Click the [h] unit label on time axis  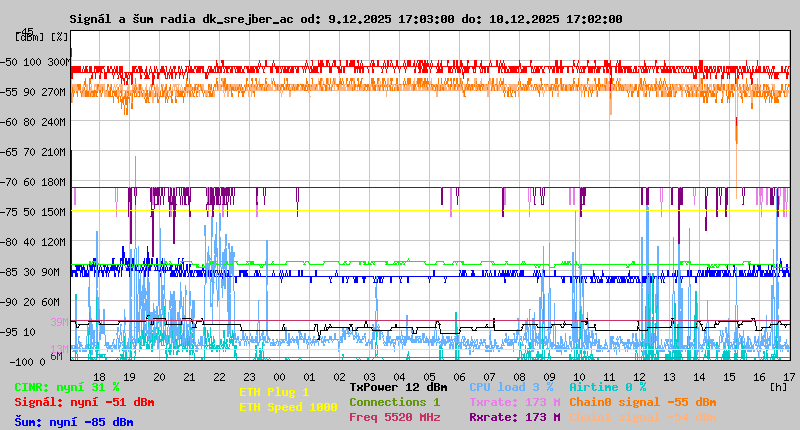[779, 387]
